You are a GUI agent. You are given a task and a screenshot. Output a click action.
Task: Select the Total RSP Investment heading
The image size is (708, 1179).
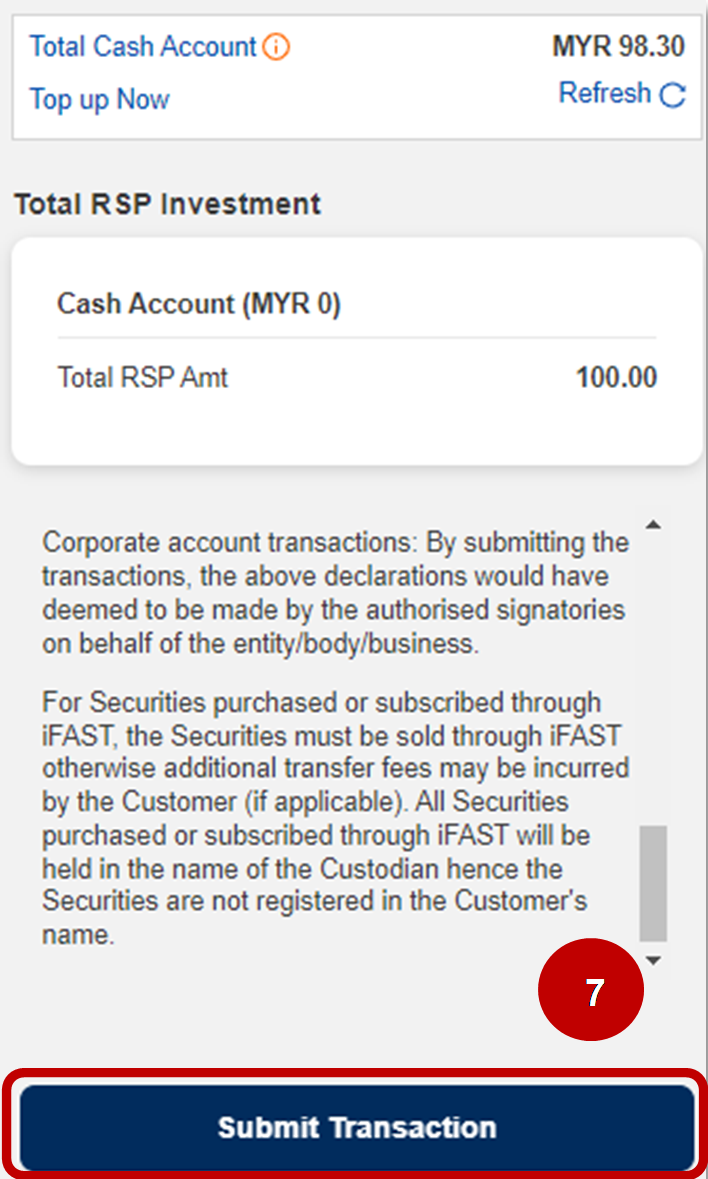point(166,204)
